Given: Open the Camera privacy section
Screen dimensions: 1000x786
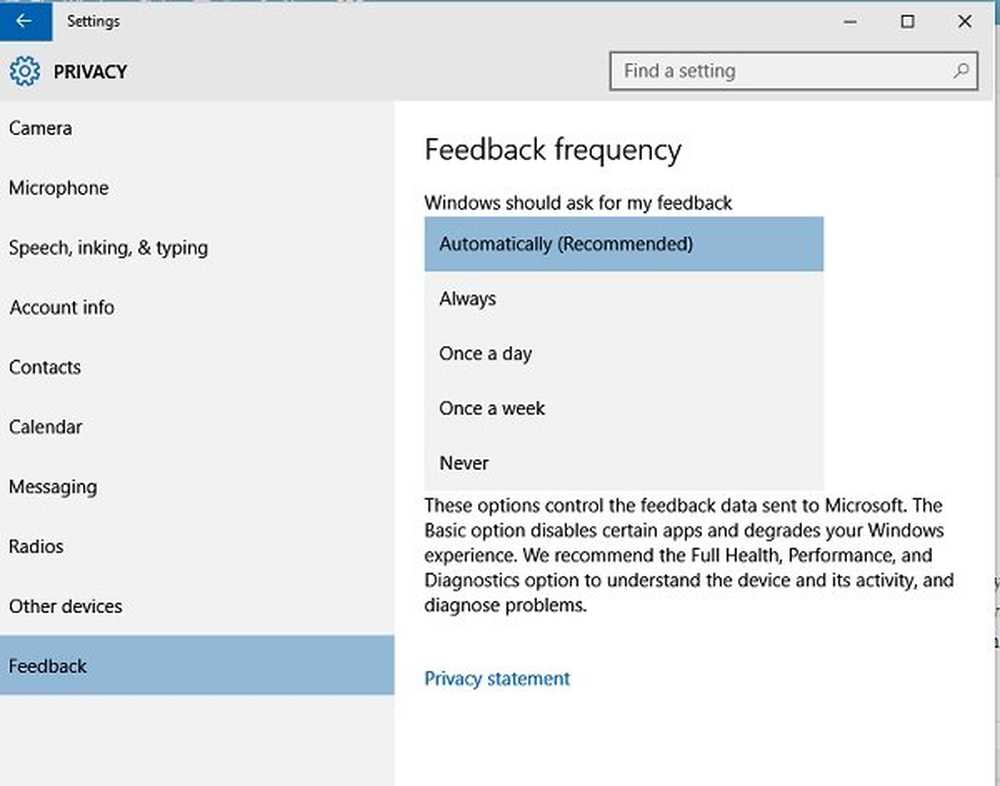Looking at the screenshot, I should pyautogui.click(x=197, y=128).
